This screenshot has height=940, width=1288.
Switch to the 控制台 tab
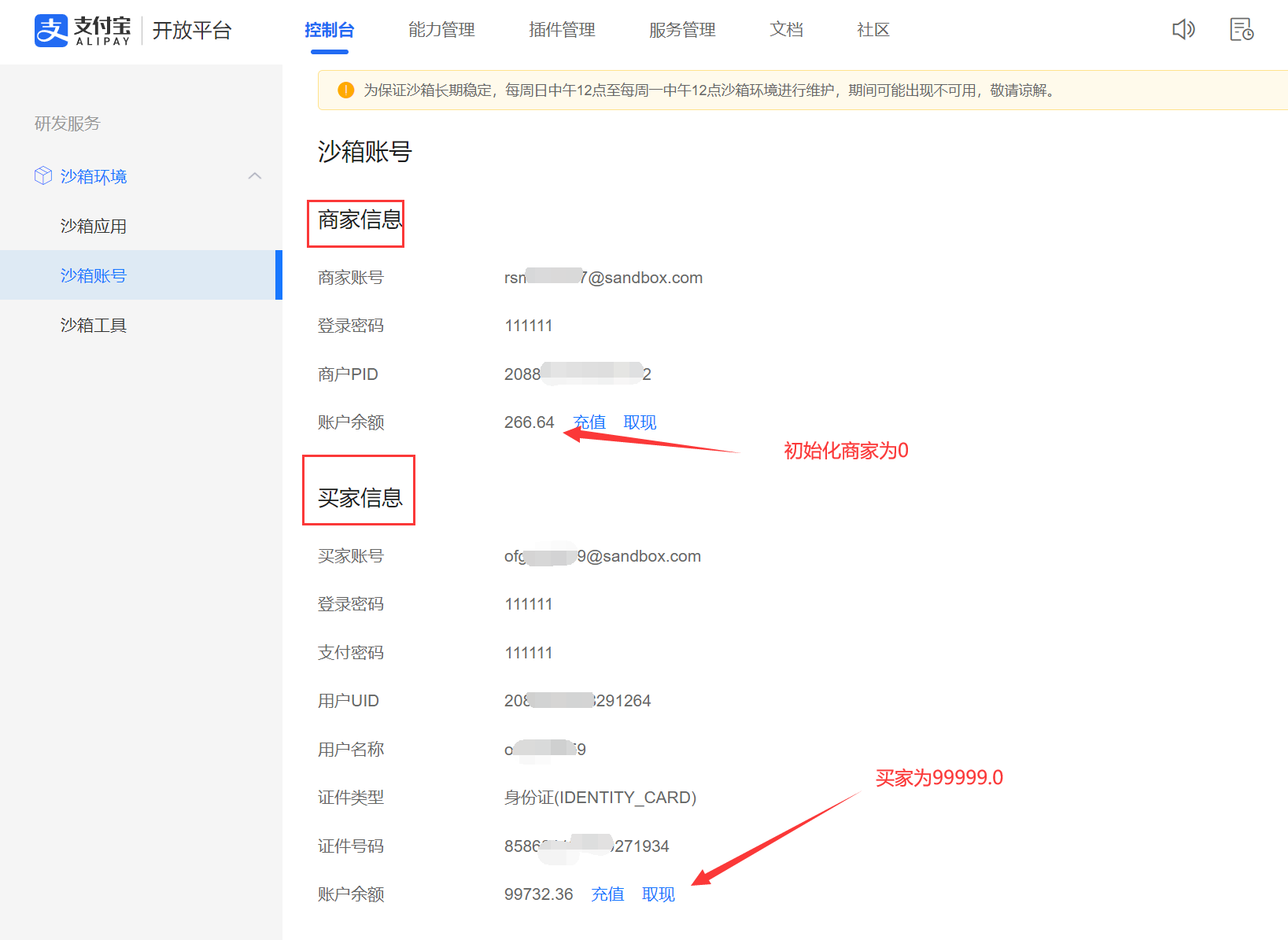pos(329,30)
